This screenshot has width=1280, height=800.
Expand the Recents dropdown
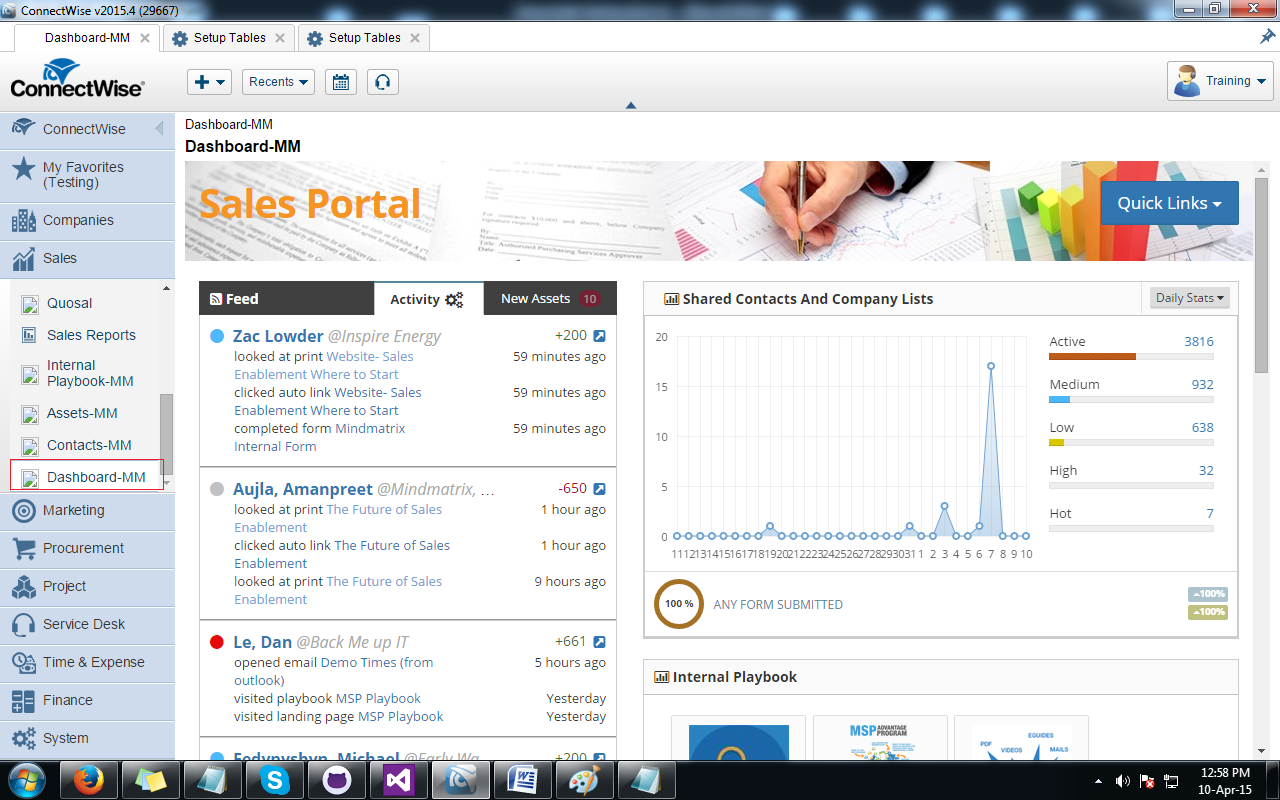(278, 82)
